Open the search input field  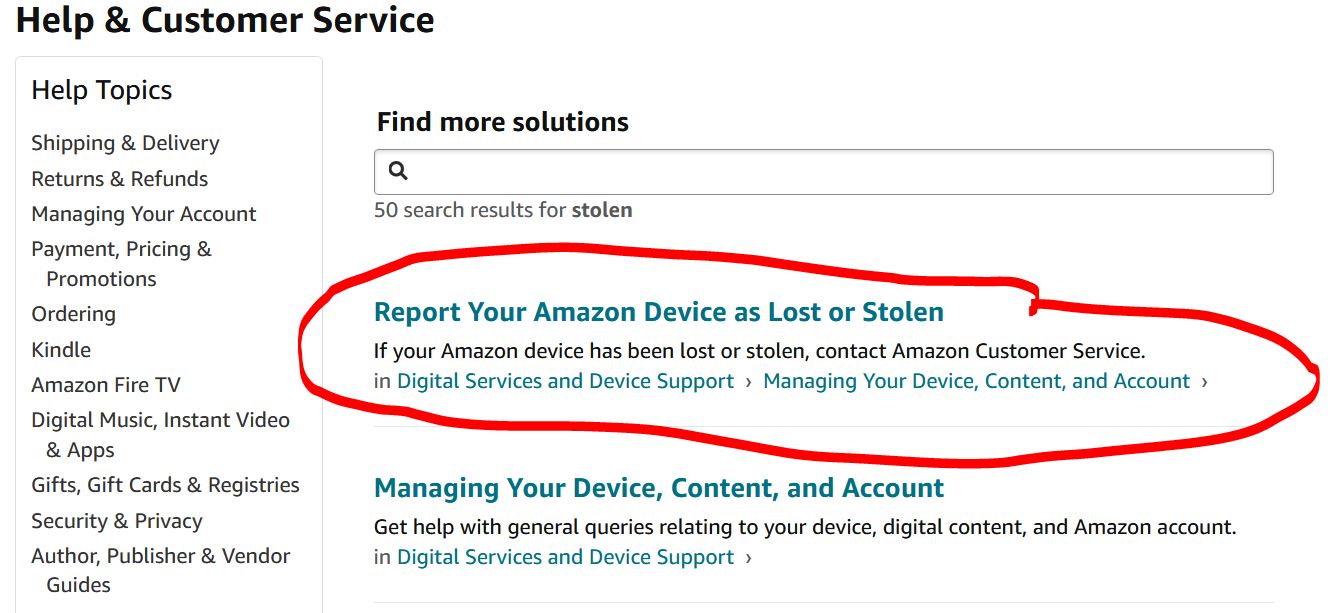tap(700, 171)
